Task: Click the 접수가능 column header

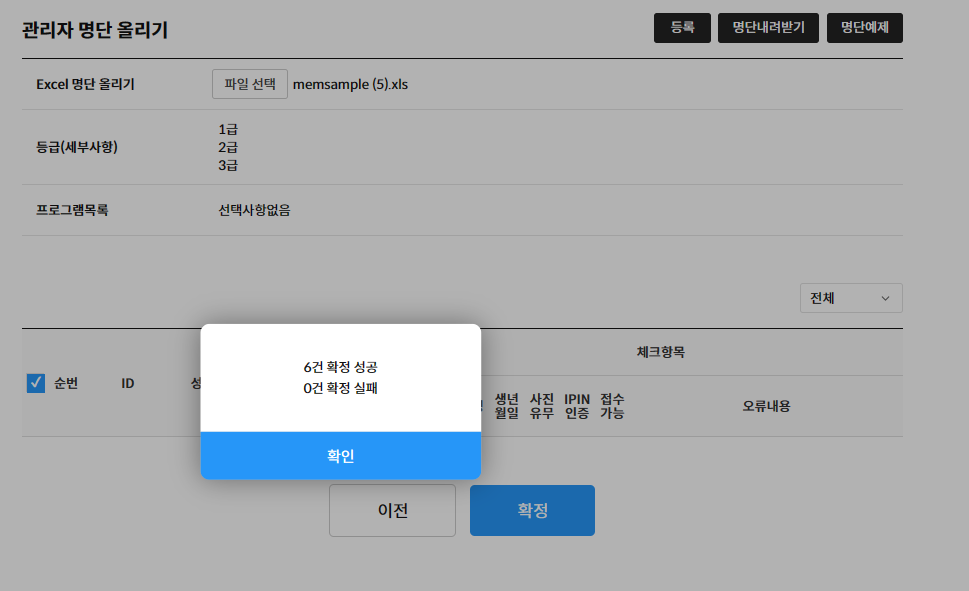Action: pos(612,406)
